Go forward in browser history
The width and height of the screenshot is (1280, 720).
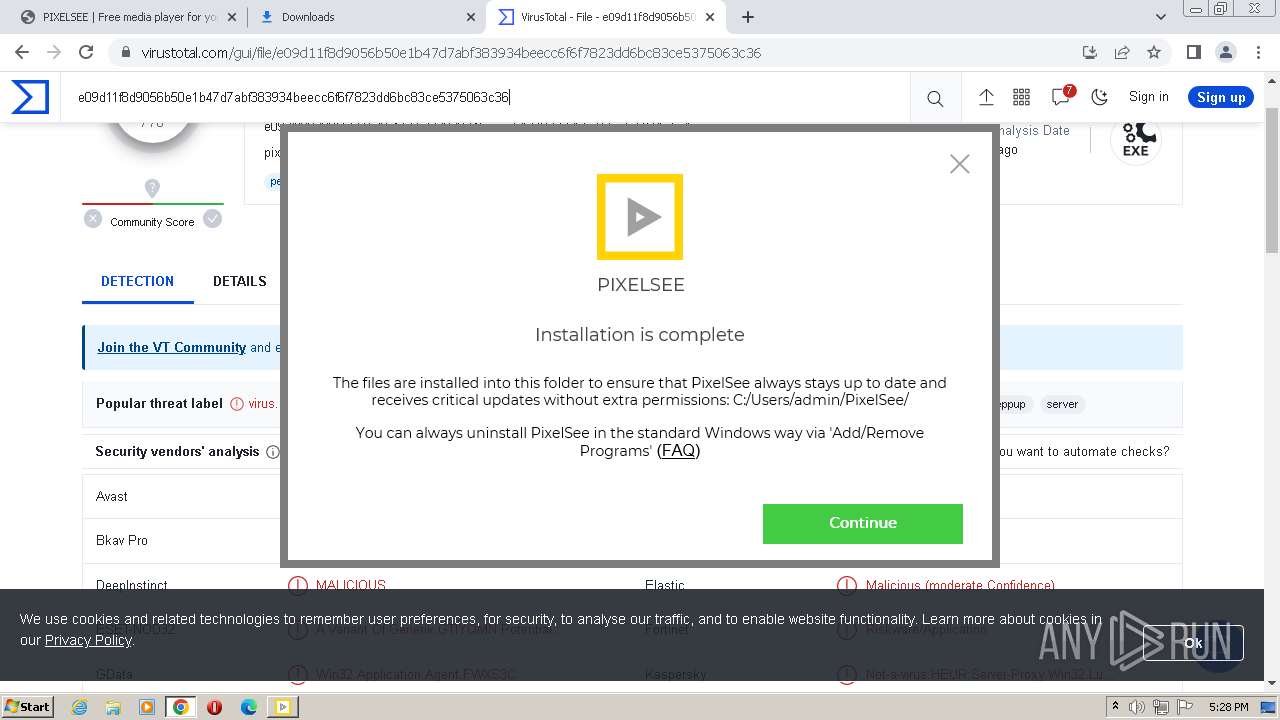[54, 52]
